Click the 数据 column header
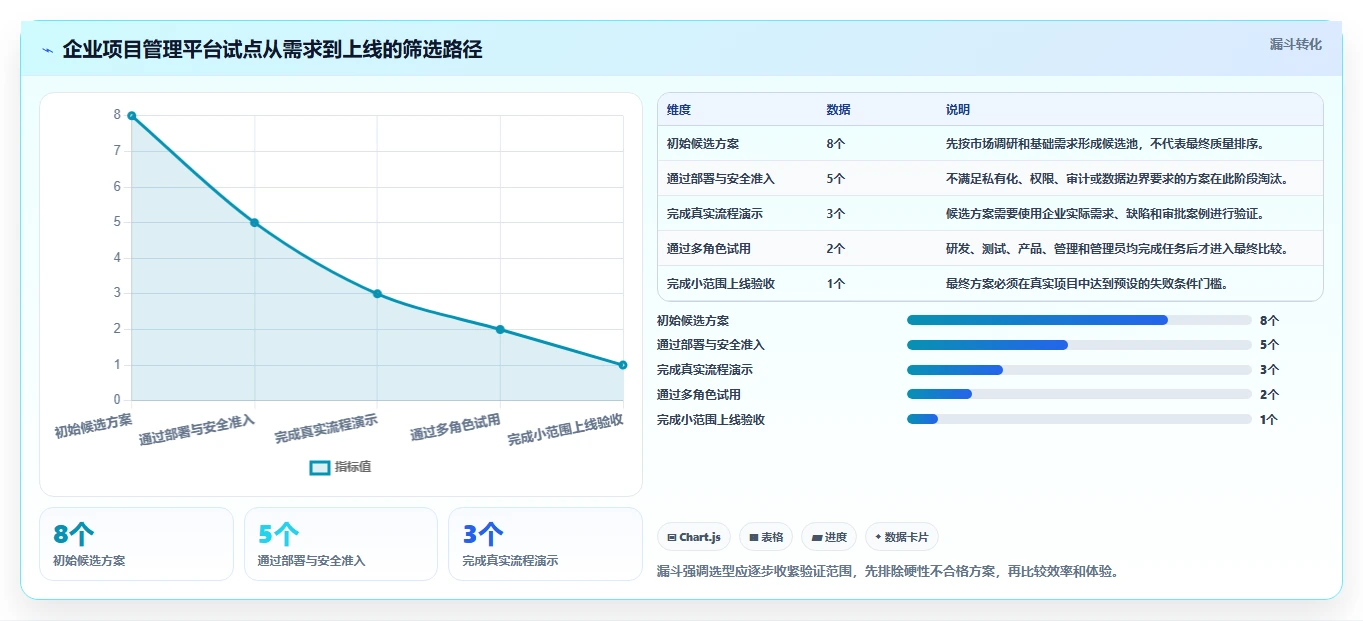This screenshot has width=1363, height=621. click(838, 110)
